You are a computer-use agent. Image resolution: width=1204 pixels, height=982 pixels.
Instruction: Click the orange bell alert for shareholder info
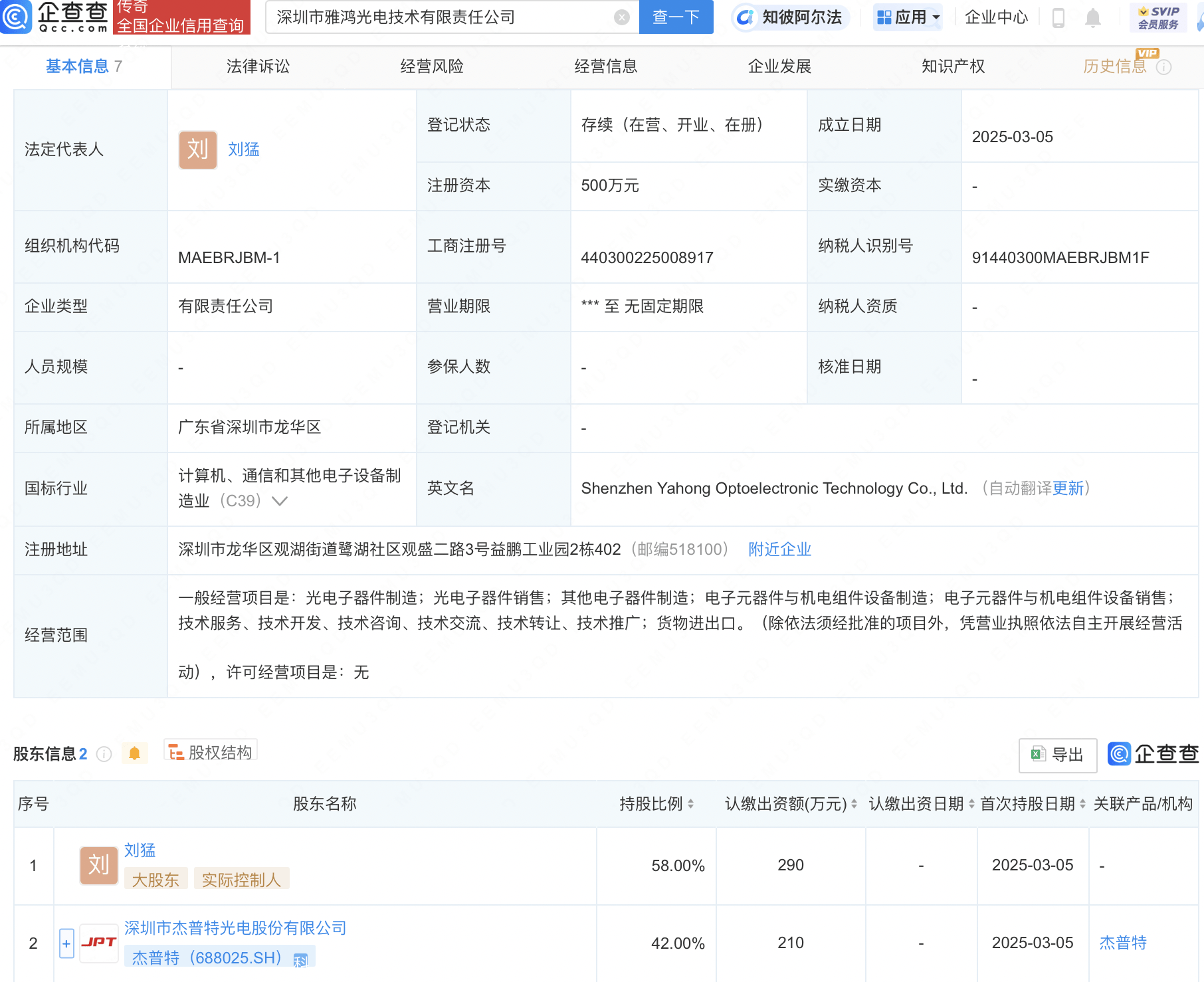coord(134,753)
